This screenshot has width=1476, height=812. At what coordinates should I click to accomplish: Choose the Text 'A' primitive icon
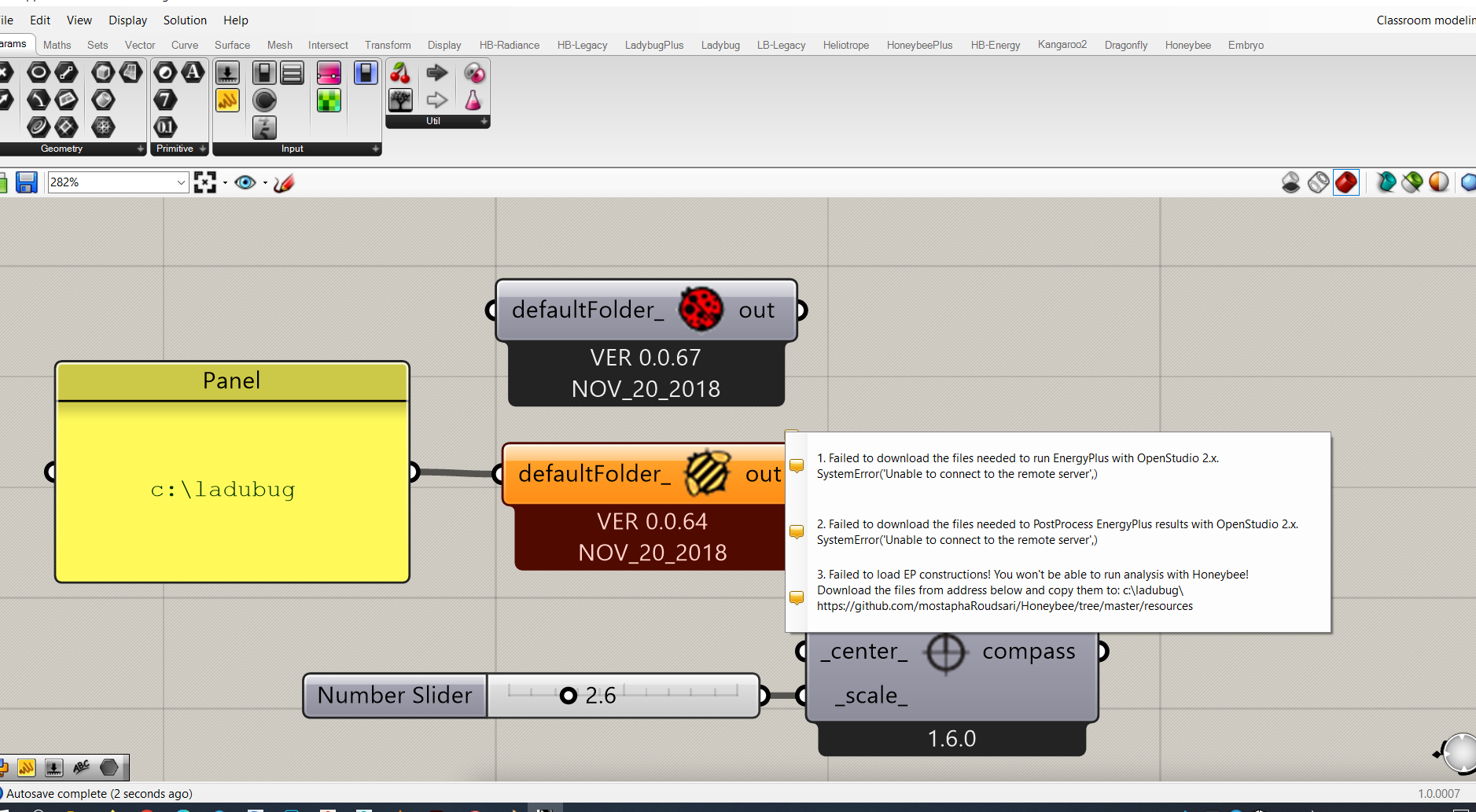(x=193, y=72)
